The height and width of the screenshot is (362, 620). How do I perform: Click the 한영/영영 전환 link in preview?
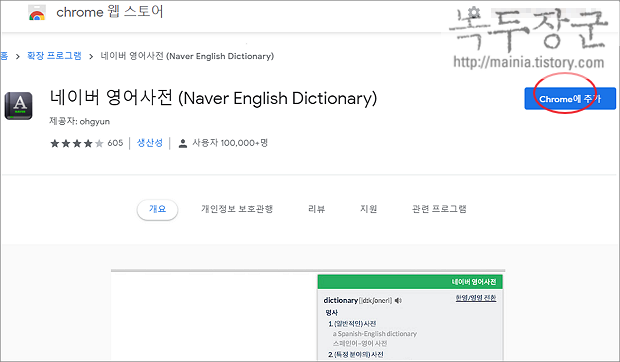[476, 298]
